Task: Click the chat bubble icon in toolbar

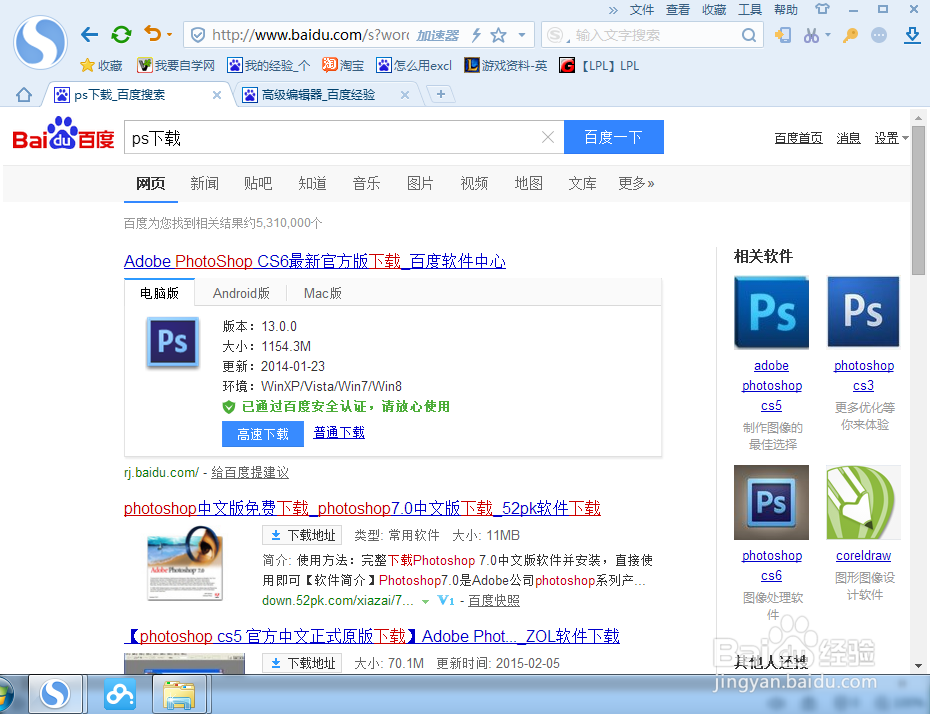Action: coord(879,35)
